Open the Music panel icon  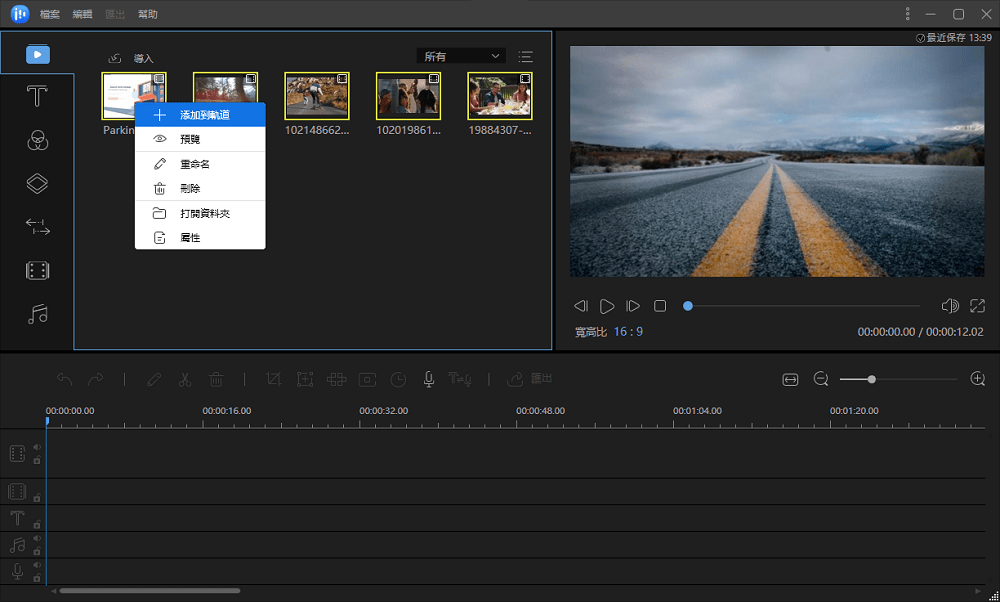click(x=37, y=314)
